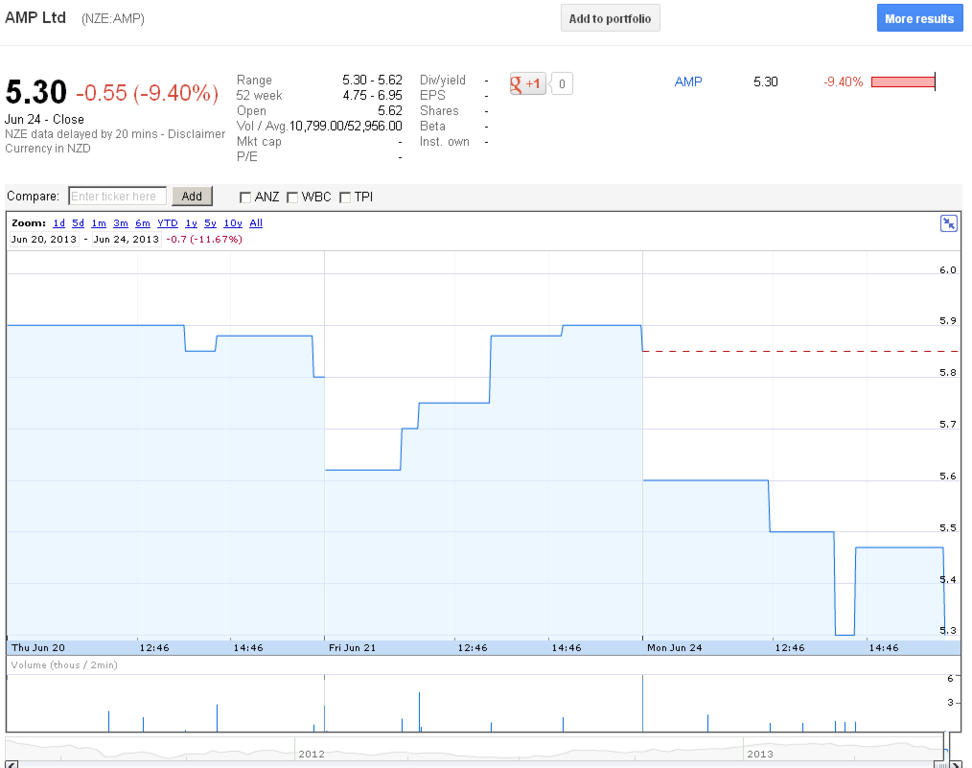Open the AMP related company link

[688, 82]
